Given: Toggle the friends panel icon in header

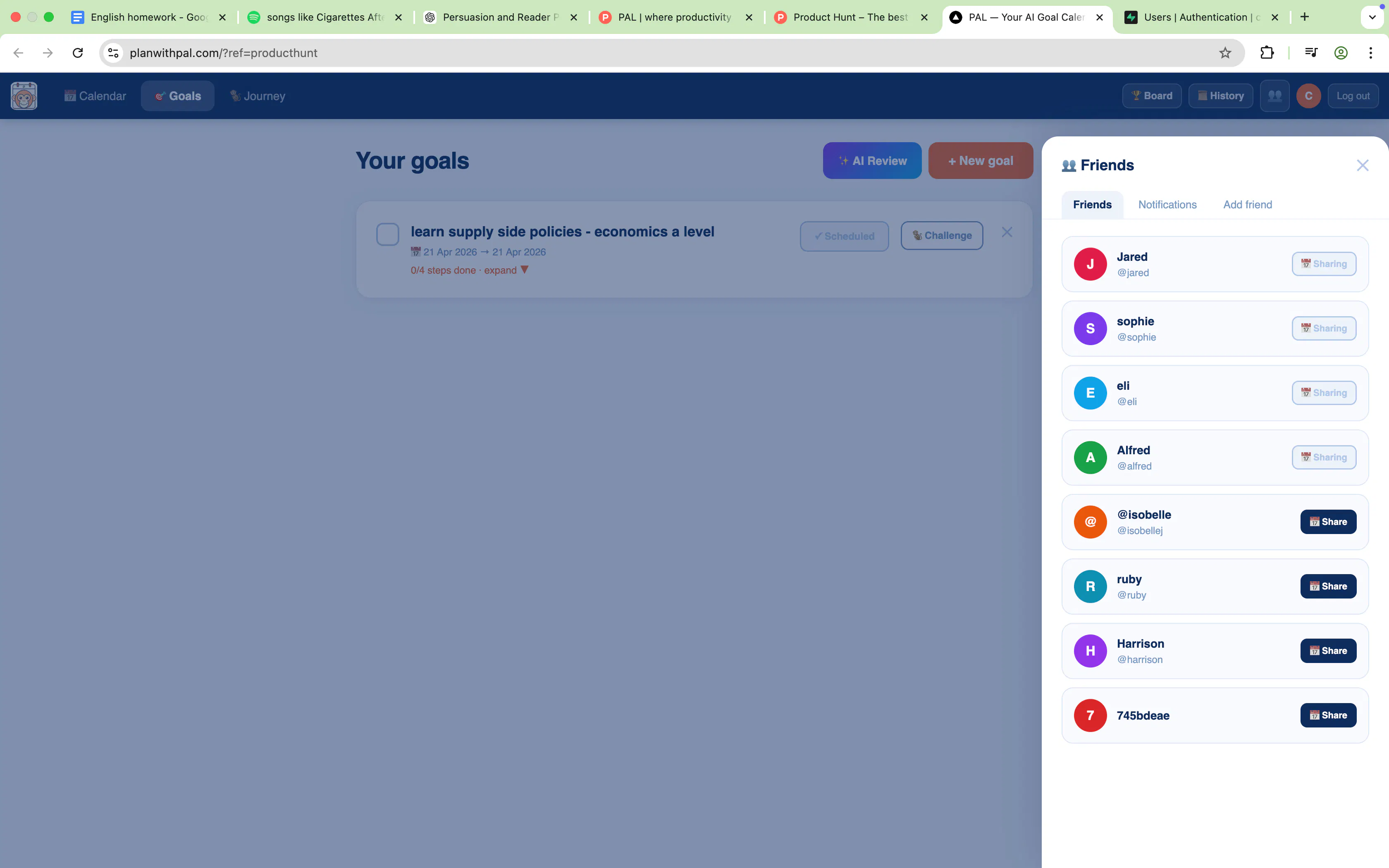Looking at the screenshot, I should click(x=1275, y=96).
